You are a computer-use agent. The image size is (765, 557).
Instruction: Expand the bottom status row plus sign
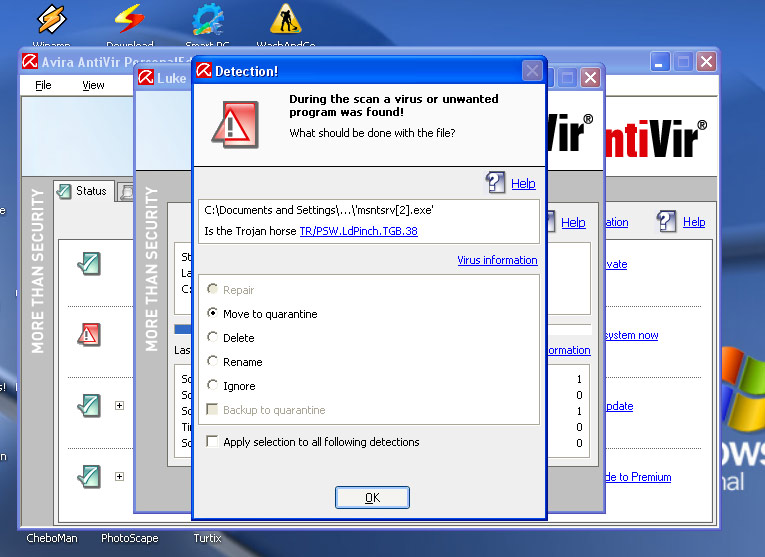tap(120, 477)
